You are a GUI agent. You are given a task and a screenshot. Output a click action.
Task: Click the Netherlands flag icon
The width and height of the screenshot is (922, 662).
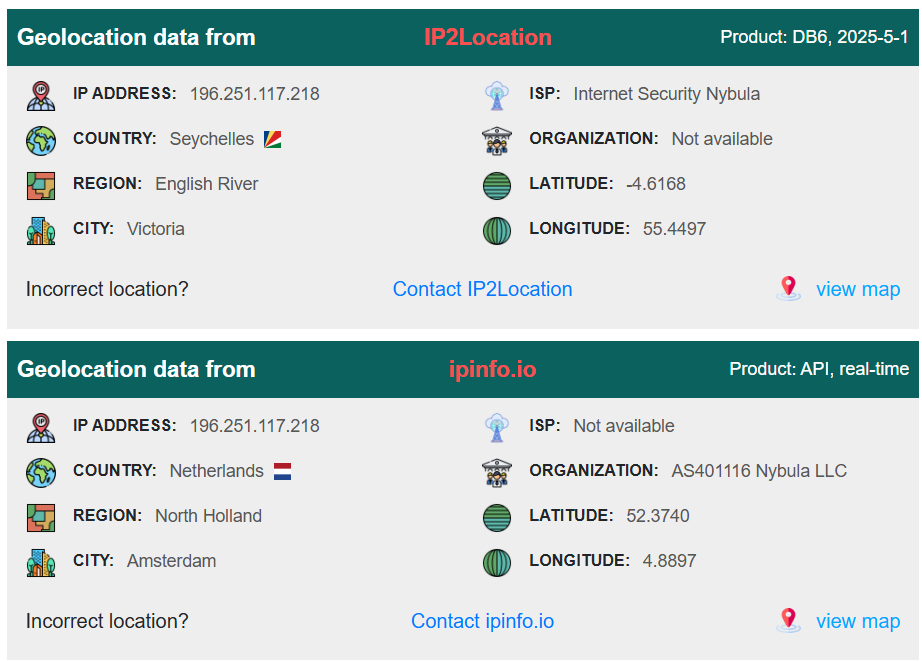[282, 472]
